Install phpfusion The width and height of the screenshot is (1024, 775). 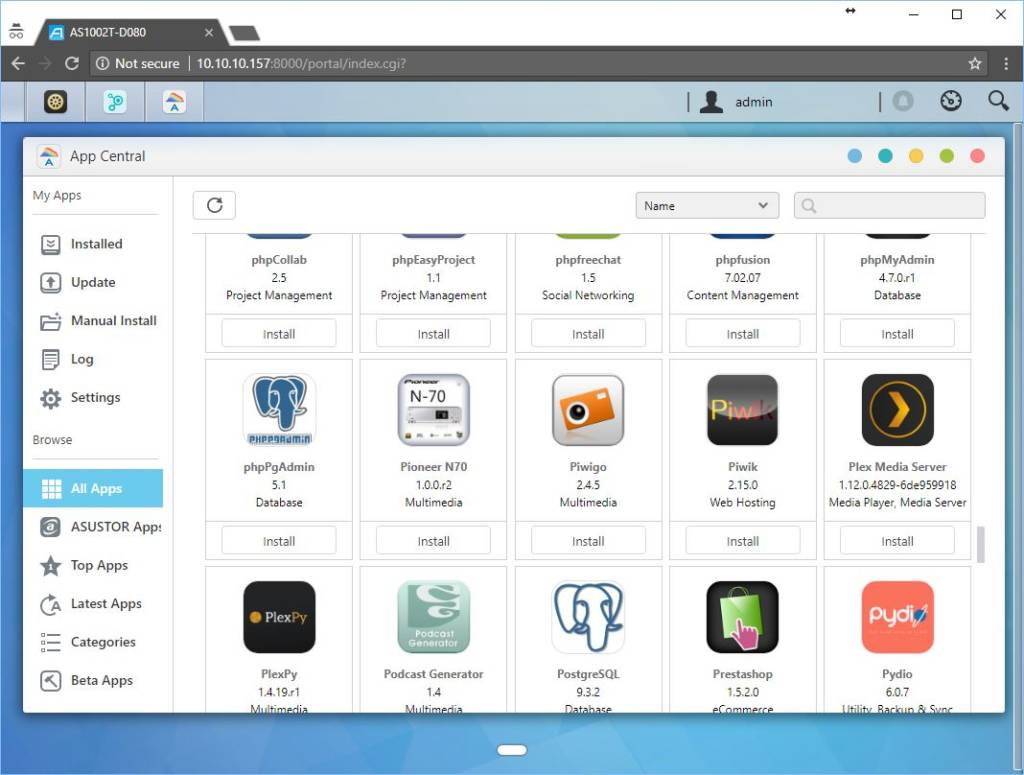tap(743, 334)
